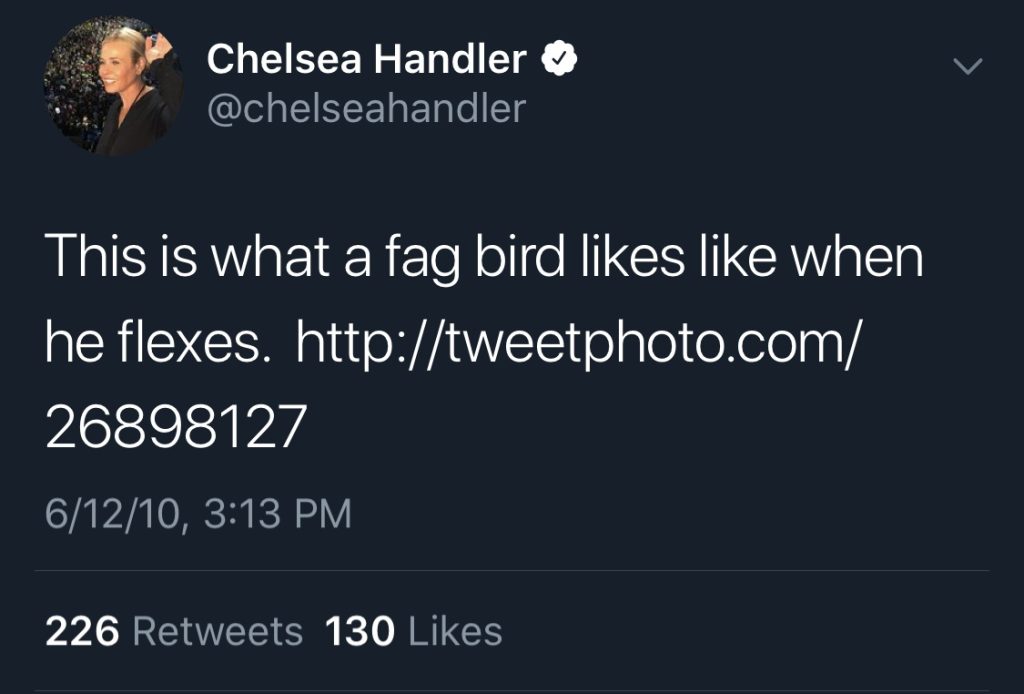Screen dimensions: 1024x694
Task: View the list of 226 Retweets
Action: point(174,632)
